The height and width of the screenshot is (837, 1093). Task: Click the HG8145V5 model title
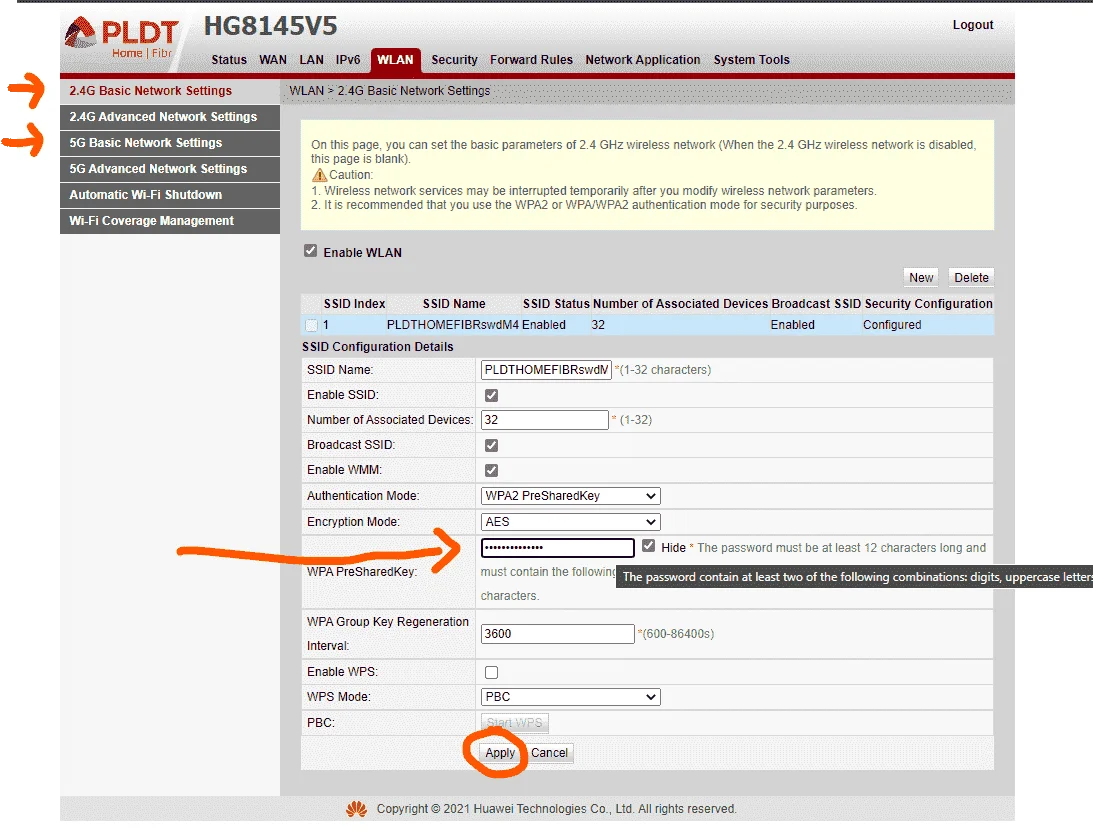click(270, 26)
